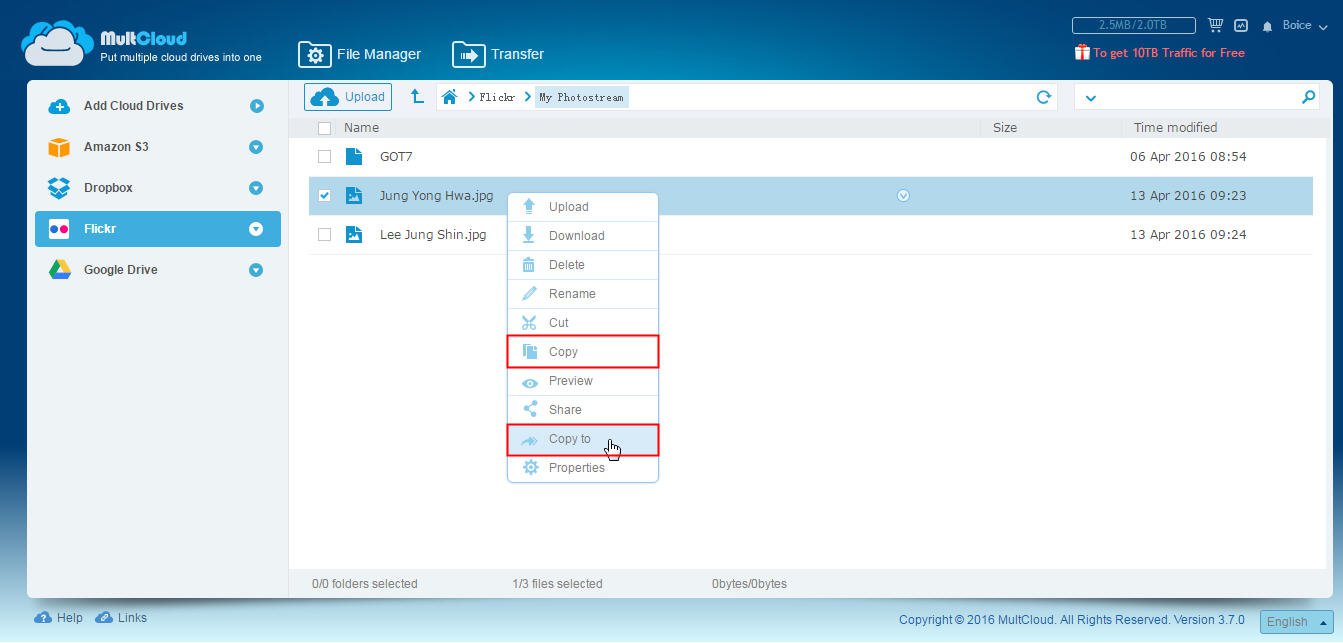Sort by Size column header
This screenshot has height=643, width=1343.
[x=1005, y=128]
